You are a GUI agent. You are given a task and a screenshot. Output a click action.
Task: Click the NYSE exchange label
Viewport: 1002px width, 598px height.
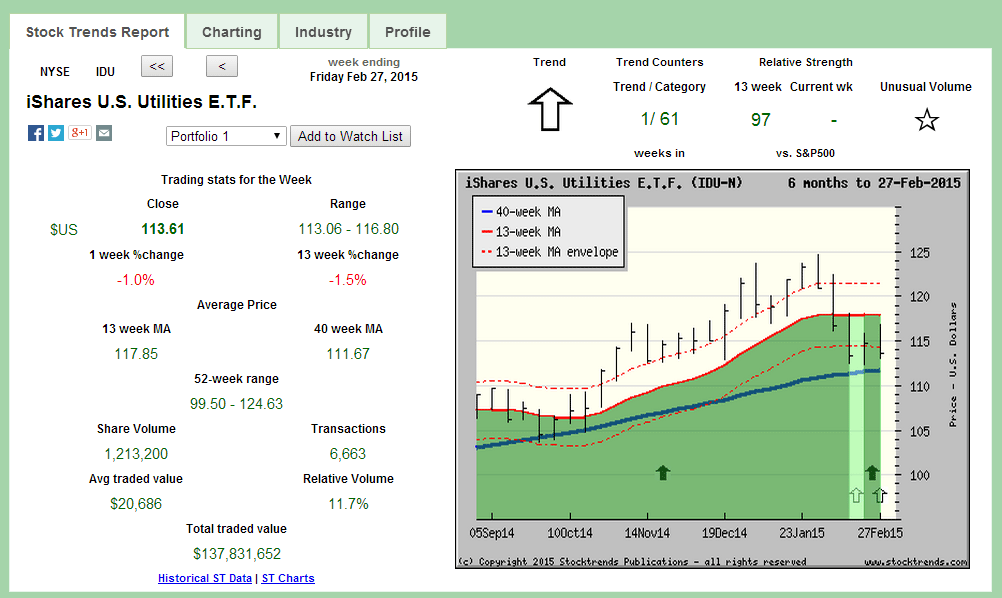(55, 72)
